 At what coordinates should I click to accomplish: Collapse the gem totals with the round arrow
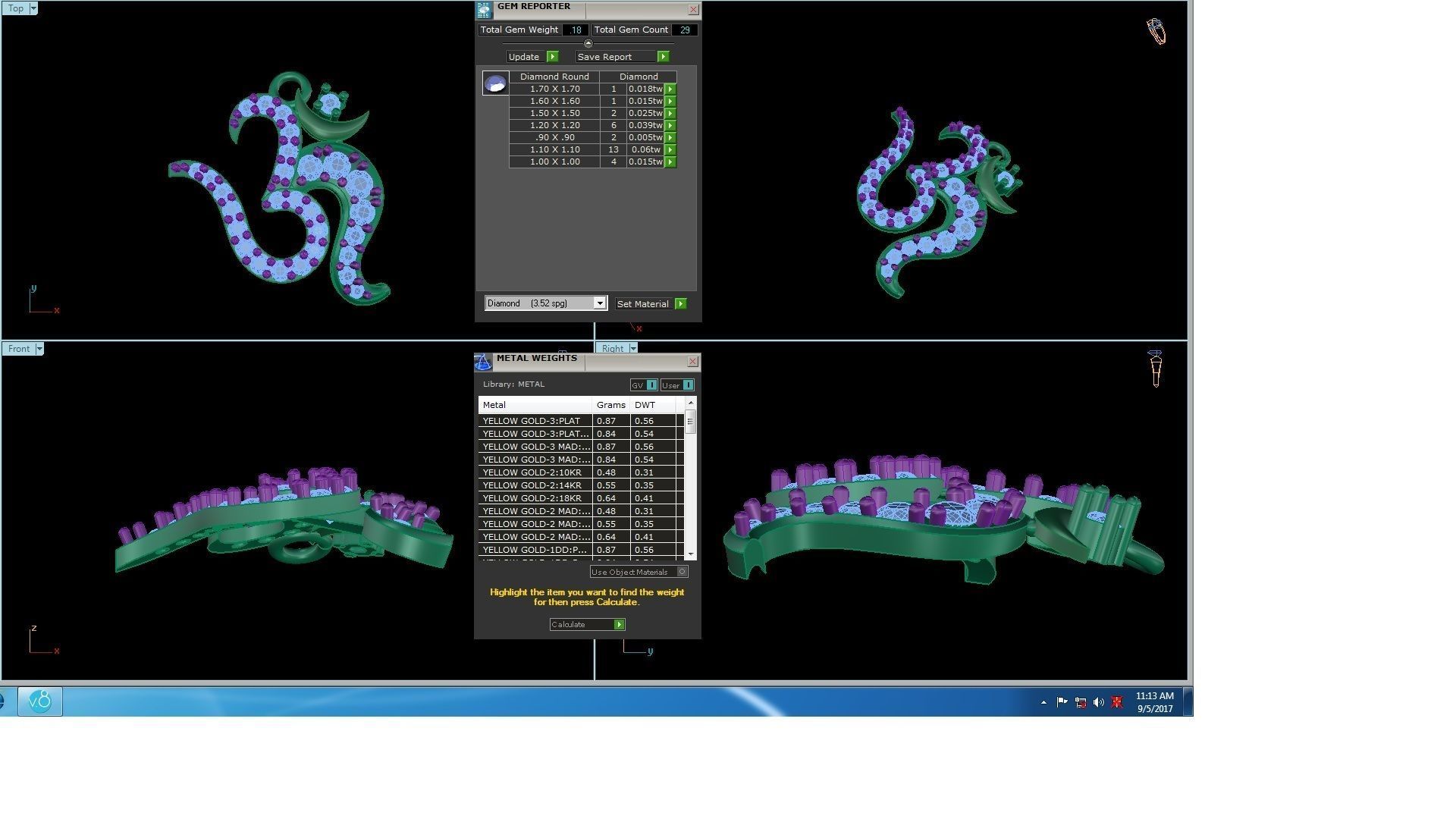pos(588,43)
